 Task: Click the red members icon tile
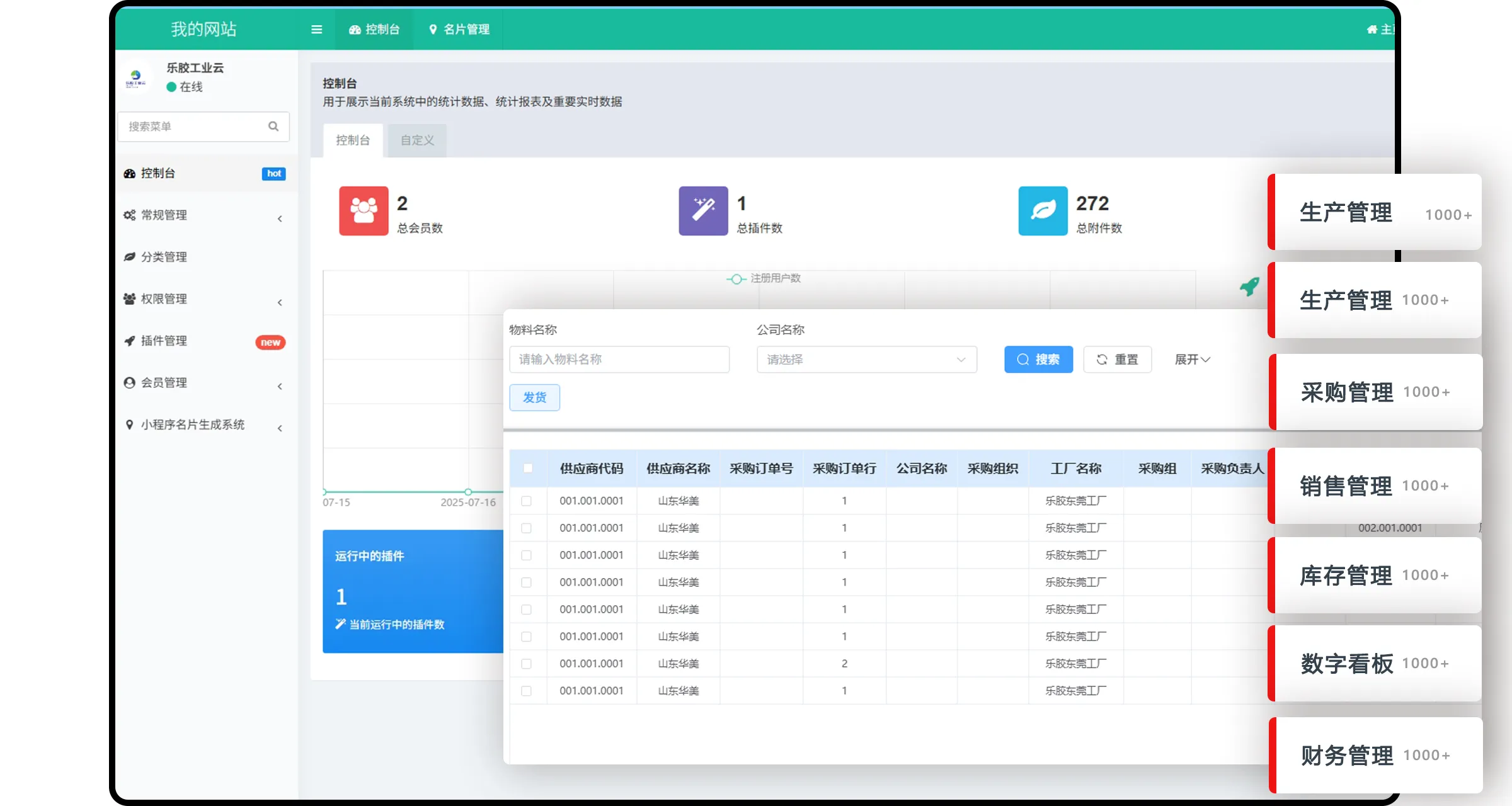(x=364, y=211)
